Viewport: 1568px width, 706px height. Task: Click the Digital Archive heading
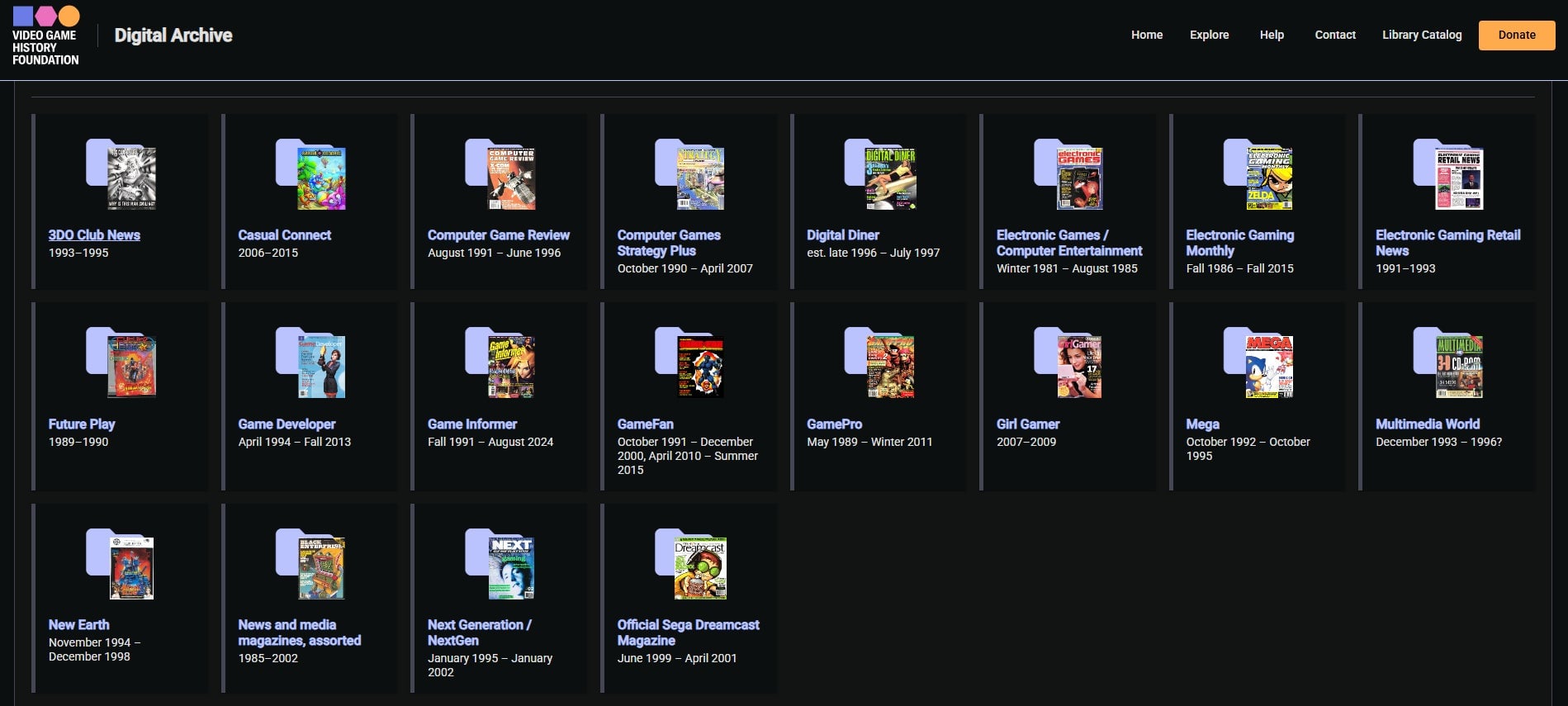[173, 35]
